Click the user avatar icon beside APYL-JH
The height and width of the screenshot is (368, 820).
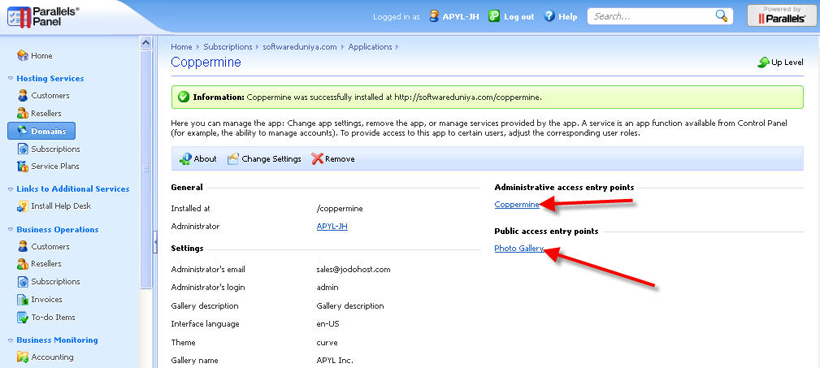434,16
